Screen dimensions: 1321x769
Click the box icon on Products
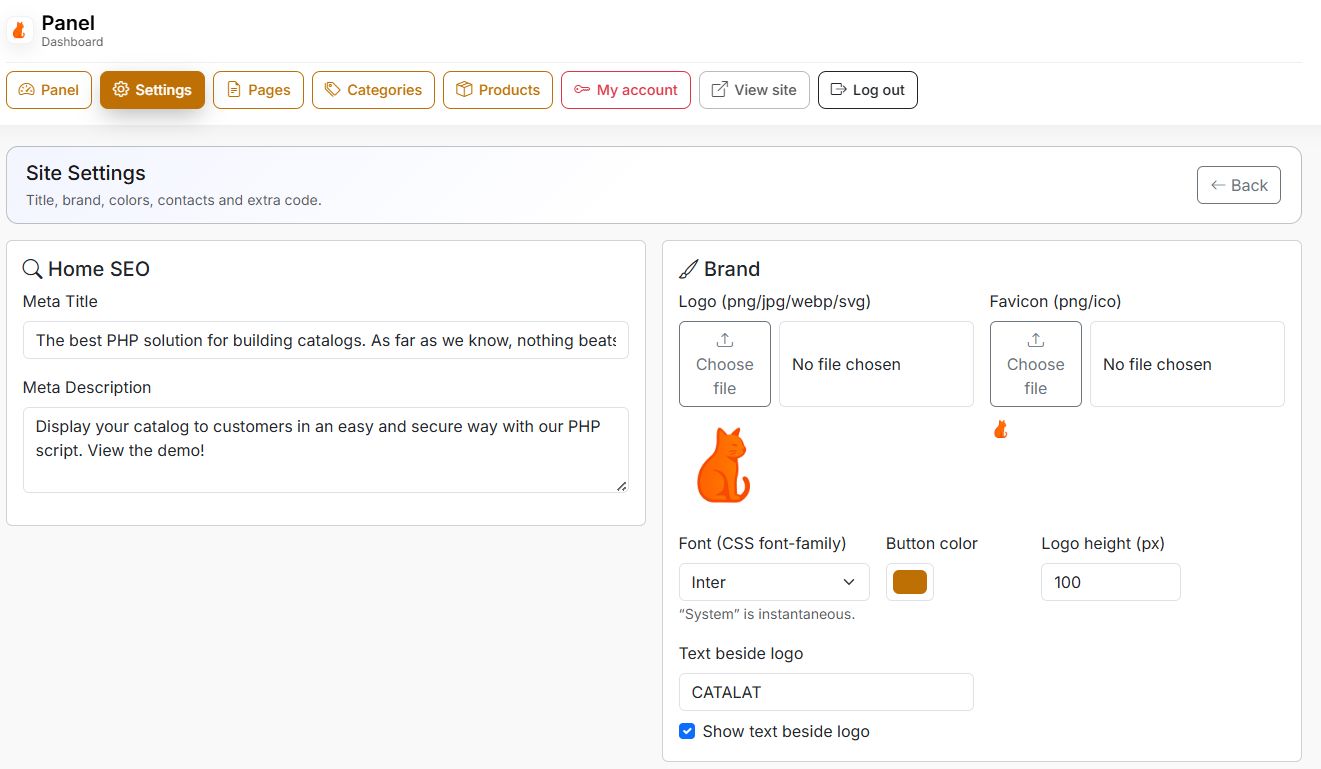coord(464,90)
